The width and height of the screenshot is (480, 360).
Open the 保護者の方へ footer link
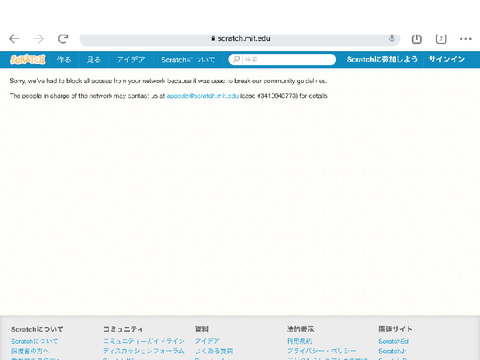click(30, 351)
